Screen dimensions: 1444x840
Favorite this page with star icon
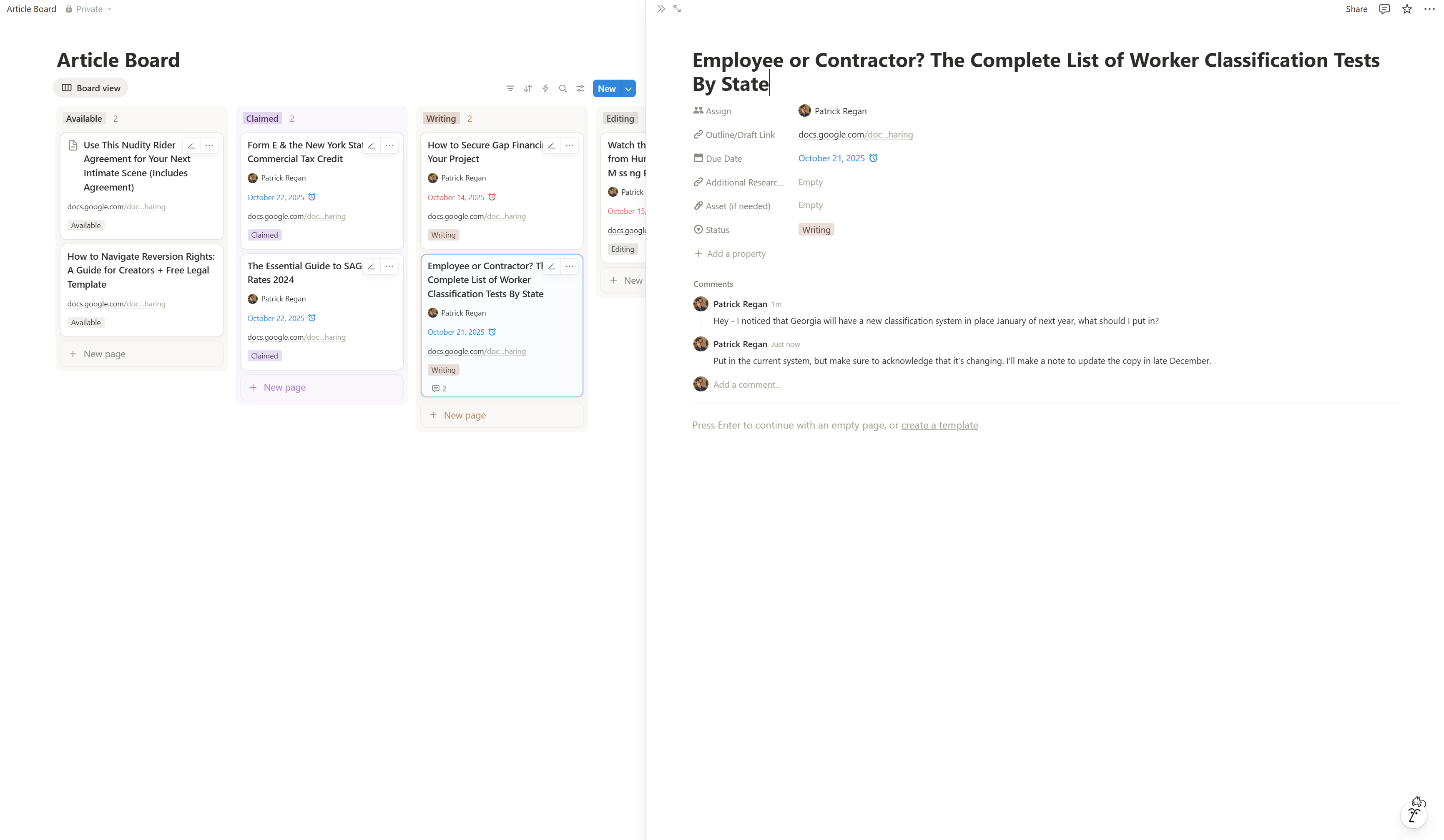point(1407,9)
